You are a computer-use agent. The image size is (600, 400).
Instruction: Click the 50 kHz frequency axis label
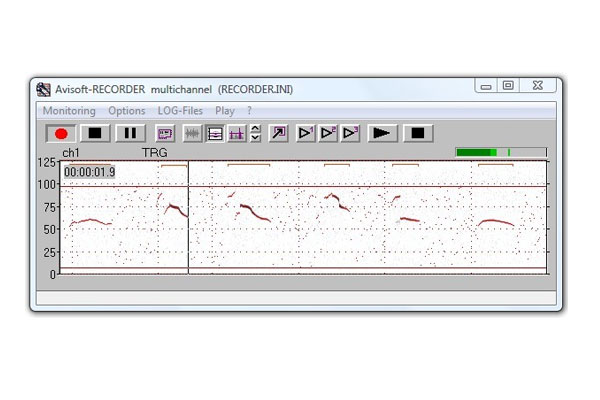[50, 230]
